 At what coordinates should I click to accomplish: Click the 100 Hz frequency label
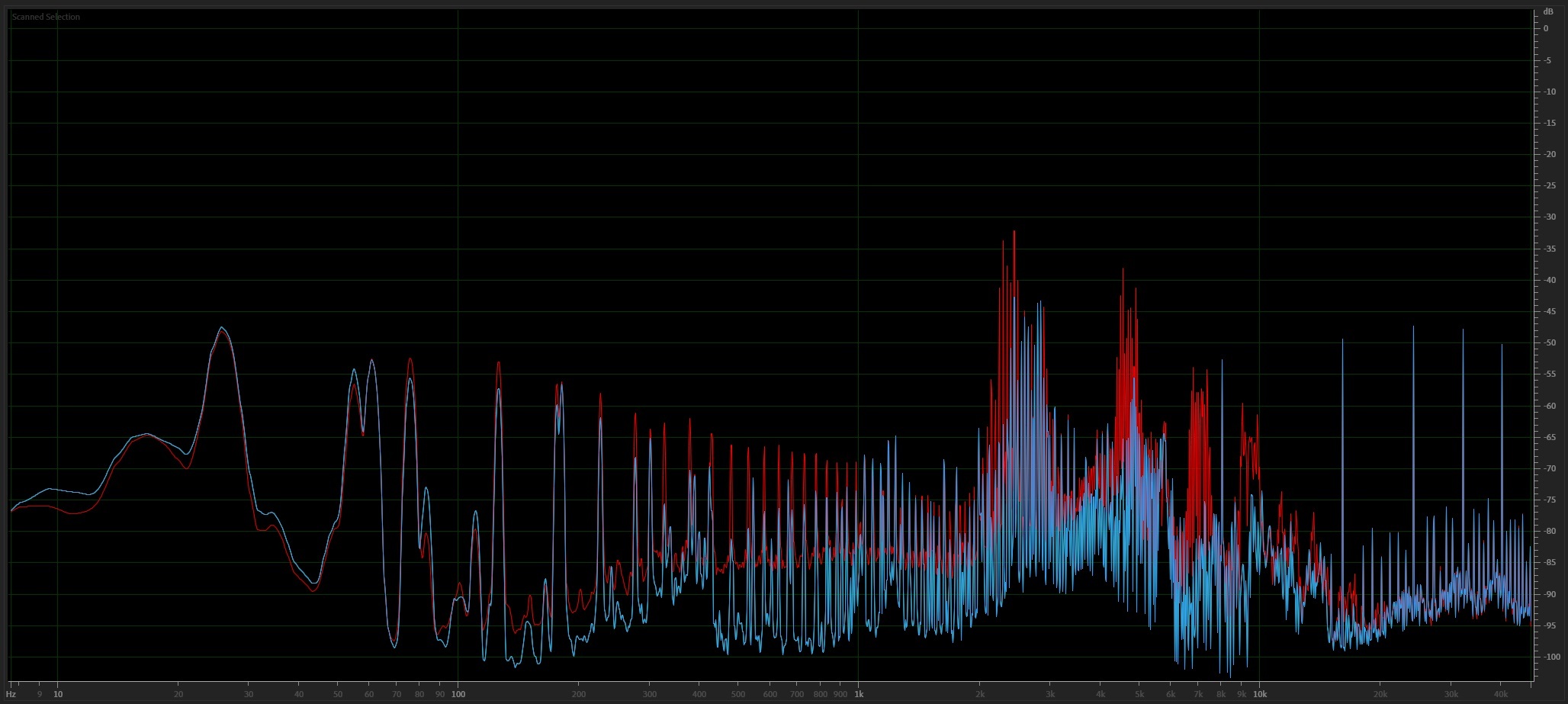point(458,694)
